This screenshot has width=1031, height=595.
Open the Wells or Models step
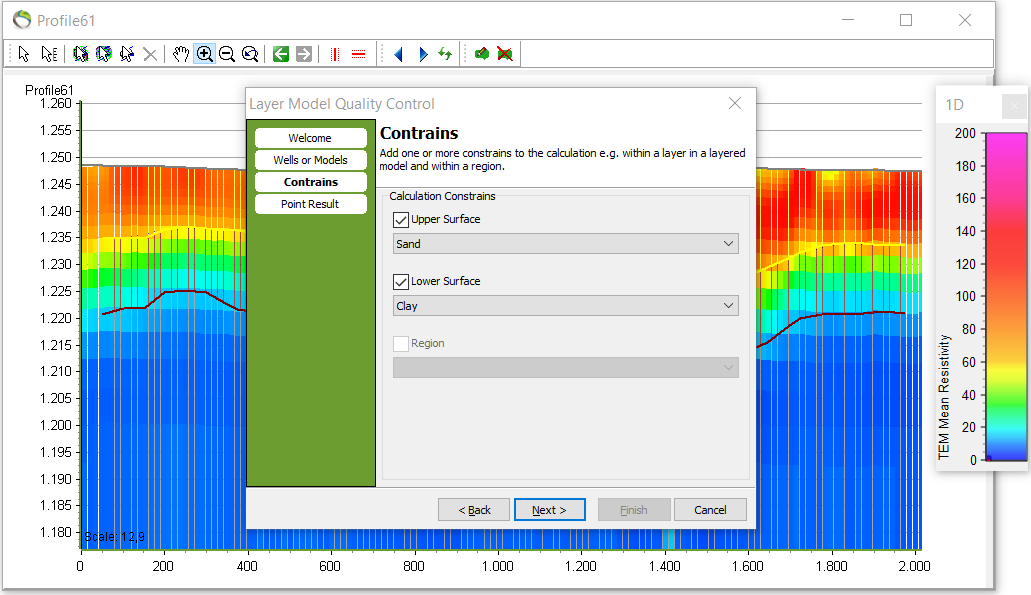point(310,160)
